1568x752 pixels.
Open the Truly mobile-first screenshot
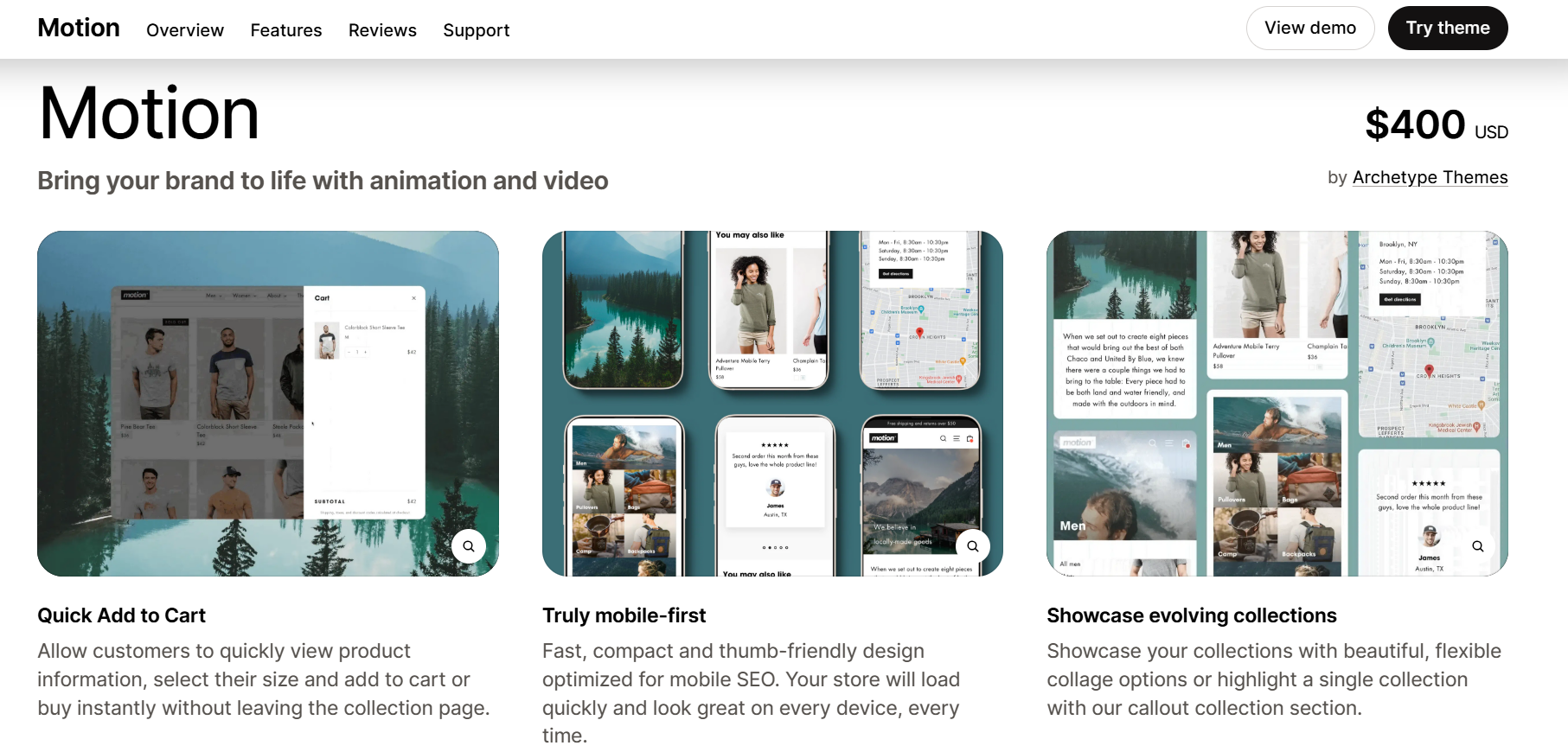[772, 404]
